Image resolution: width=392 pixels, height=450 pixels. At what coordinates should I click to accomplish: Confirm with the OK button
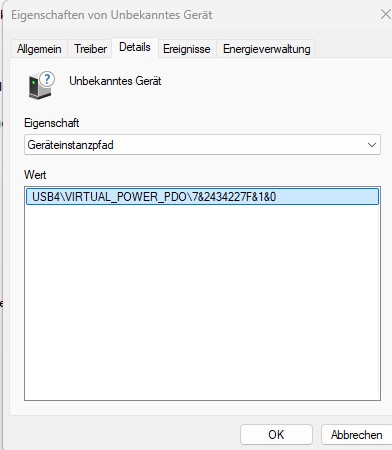click(x=276, y=435)
